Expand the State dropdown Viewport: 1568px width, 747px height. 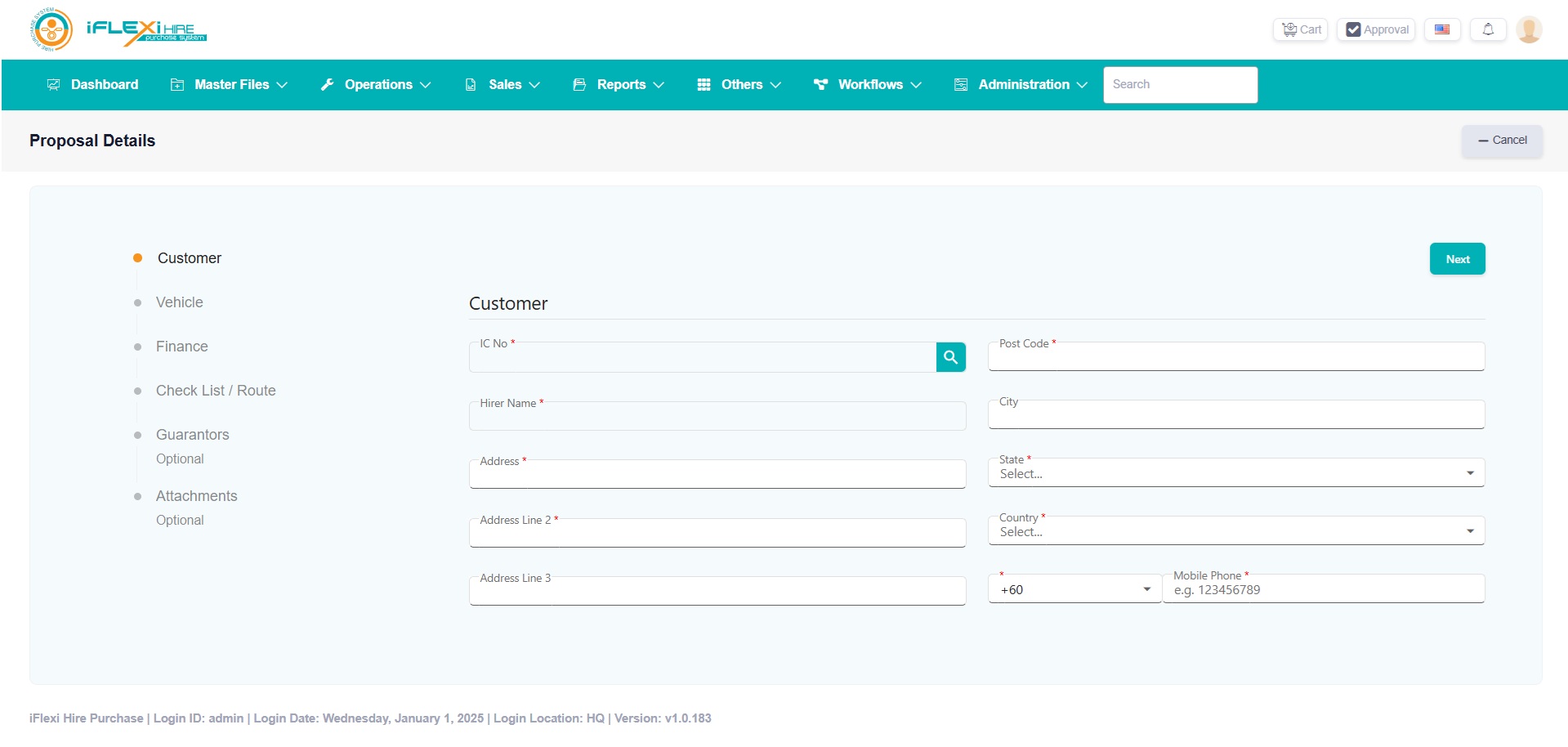(x=1235, y=473)
